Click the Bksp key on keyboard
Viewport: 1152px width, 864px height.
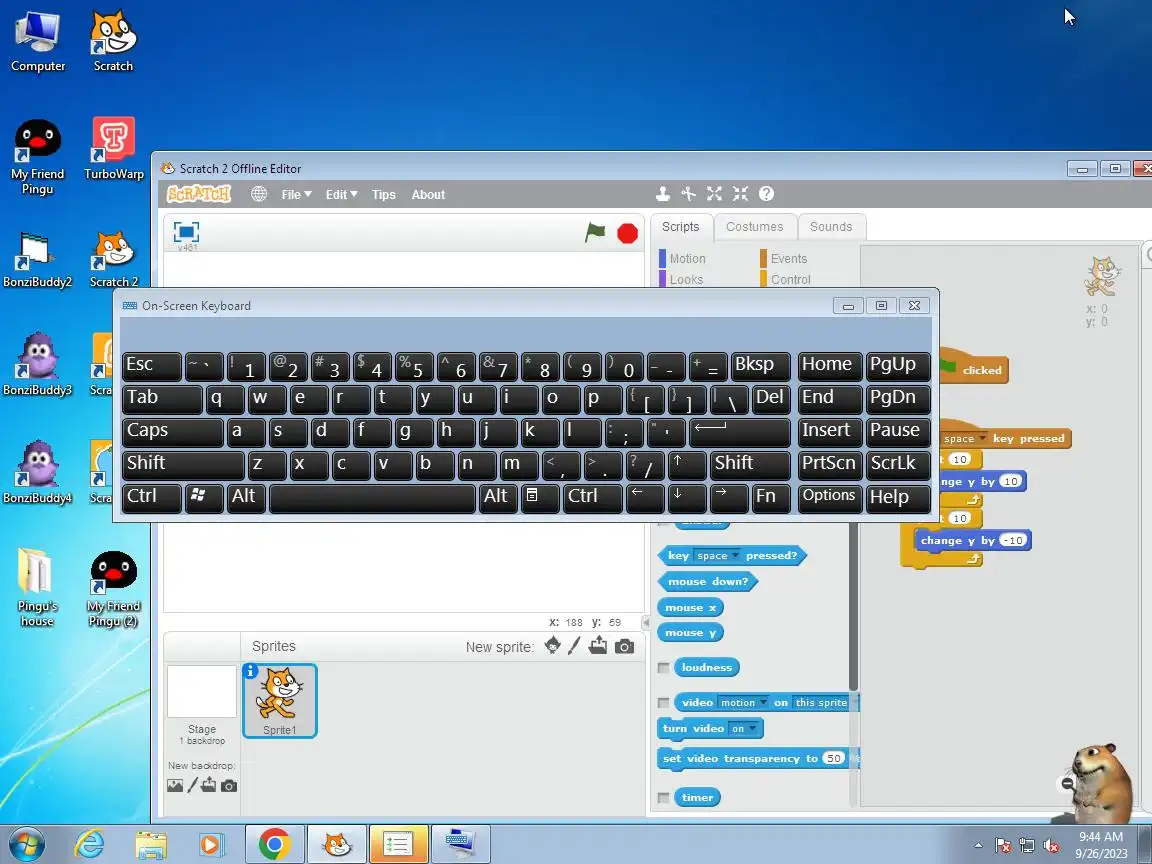click(760, 366)
